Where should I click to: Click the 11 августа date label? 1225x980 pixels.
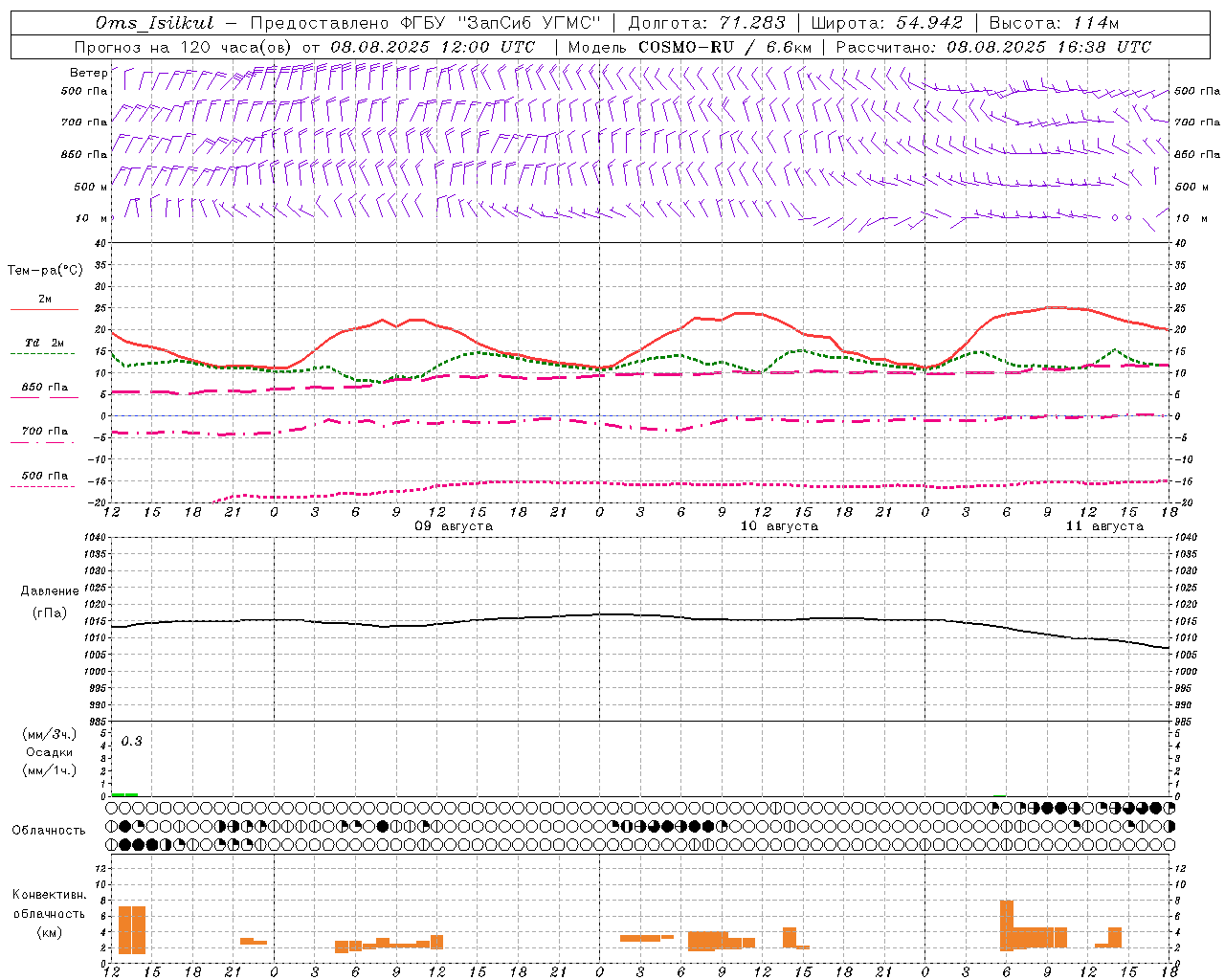click(1104, 526)
